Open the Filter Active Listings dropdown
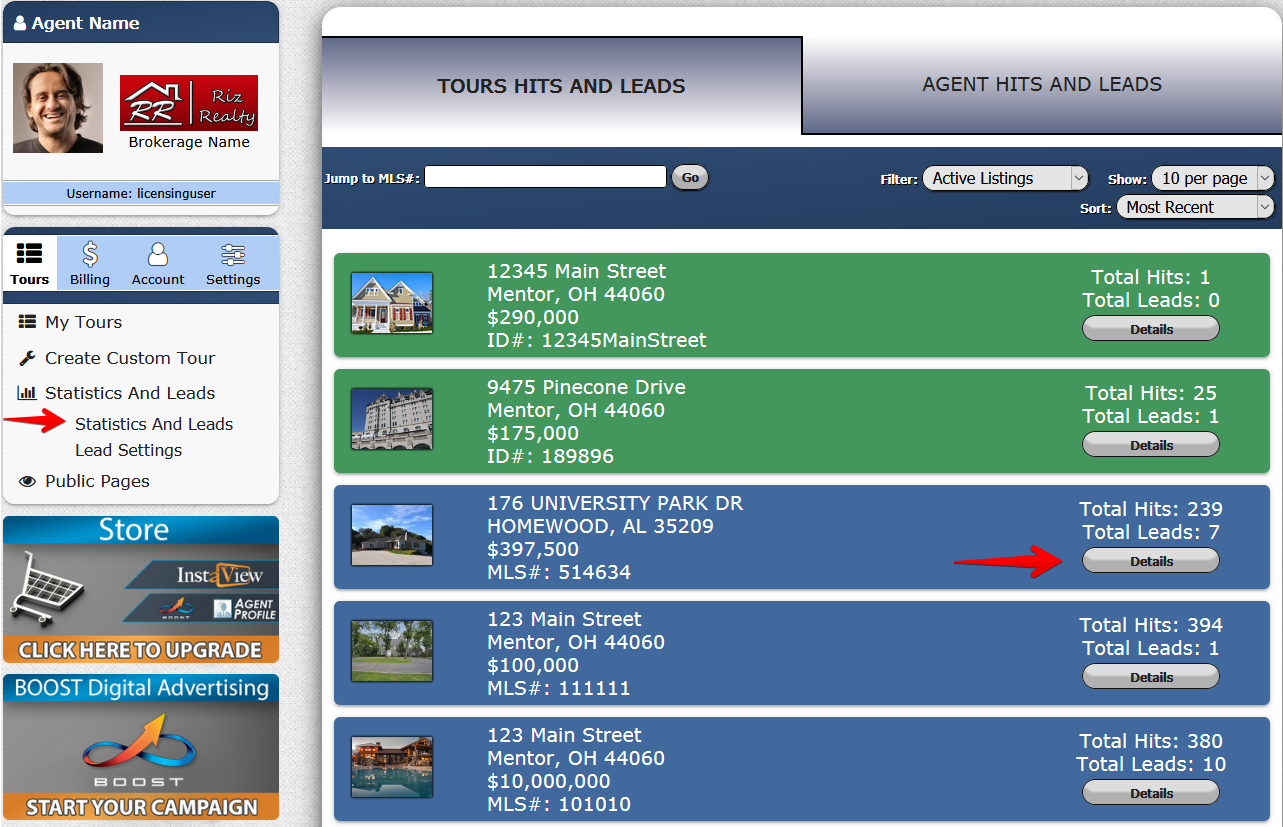Screen dimensions: 1283x827 coord(1005,178)
